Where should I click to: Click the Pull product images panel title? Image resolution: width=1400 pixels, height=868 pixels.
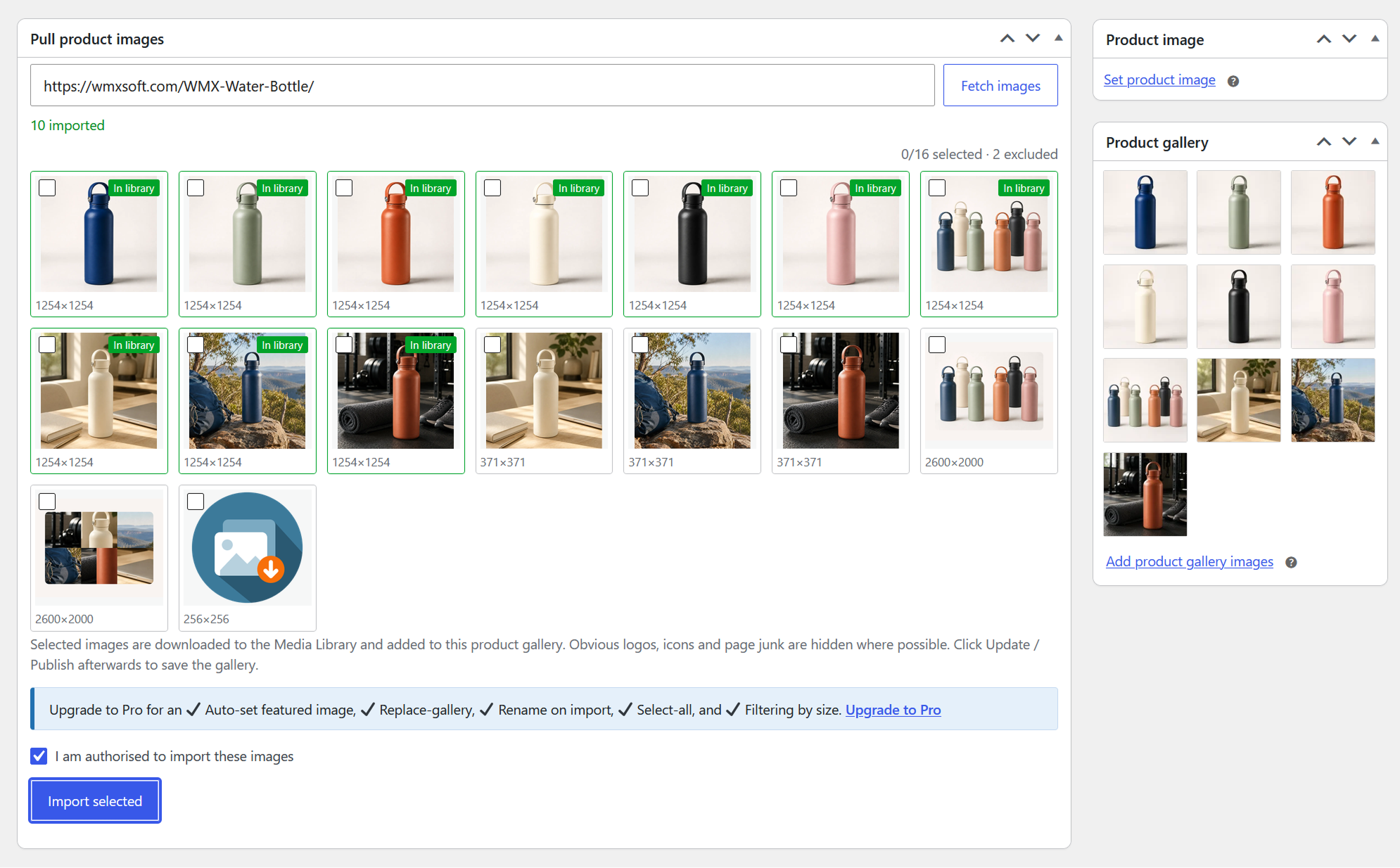(97, 39)
